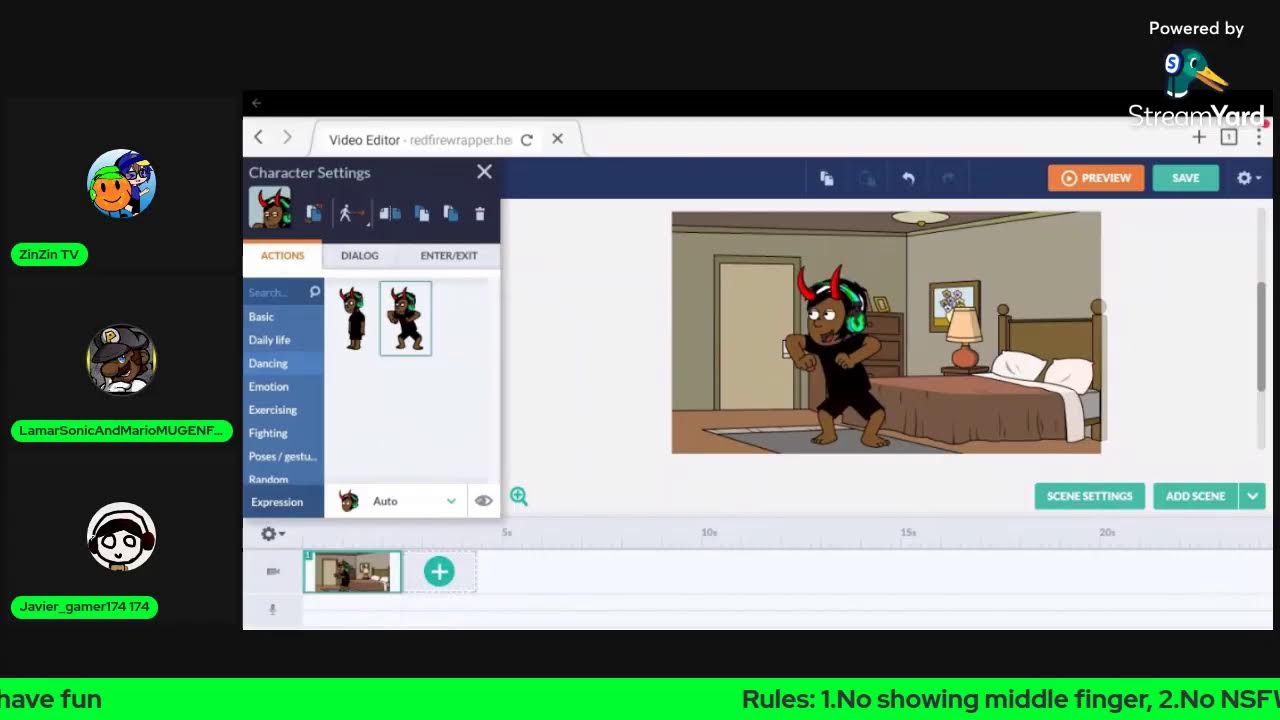Open the browser tab switcher
Viewport: 1280px width, 720px height.
pos(1229,137)
